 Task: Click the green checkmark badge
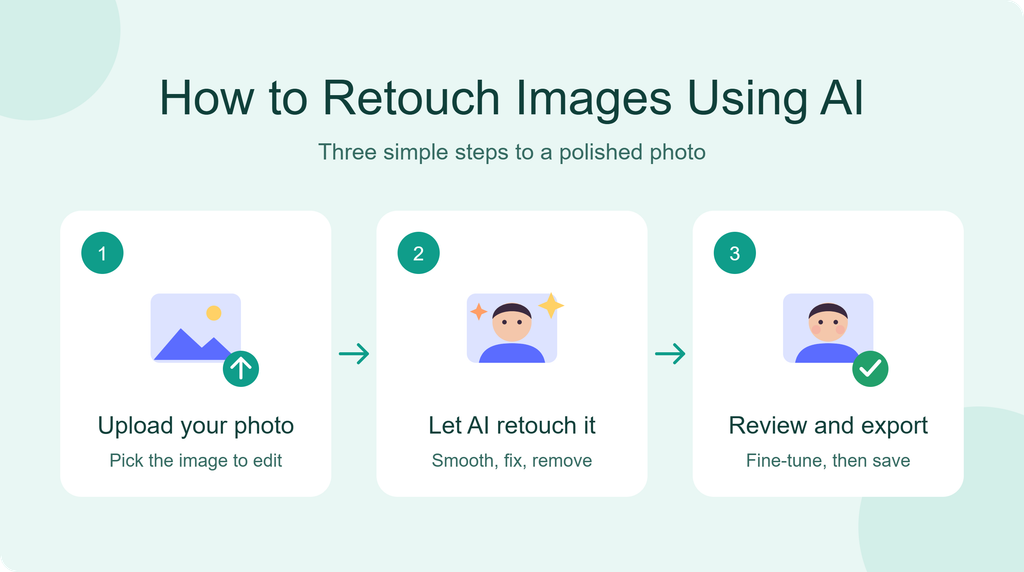tap(871, 369)
